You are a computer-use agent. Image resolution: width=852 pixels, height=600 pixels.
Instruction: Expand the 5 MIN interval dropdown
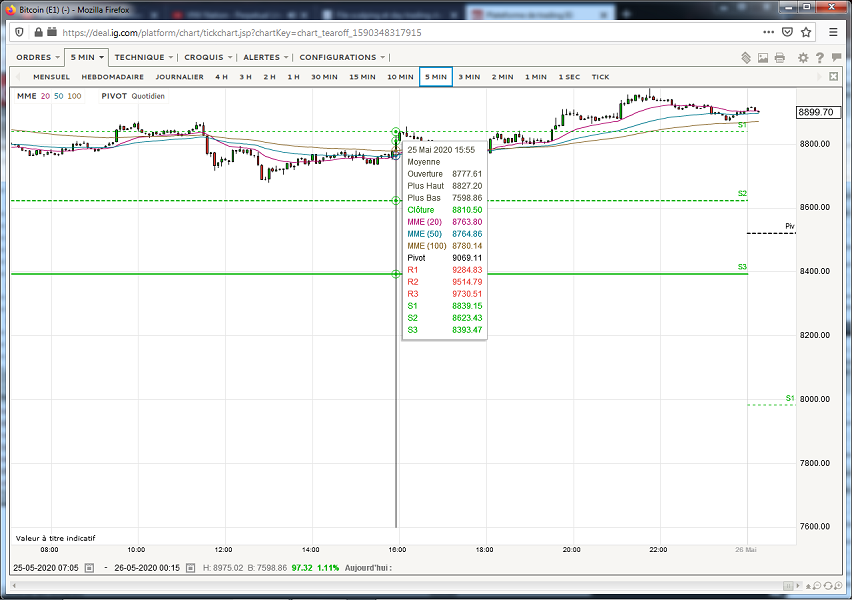[86, 57]
